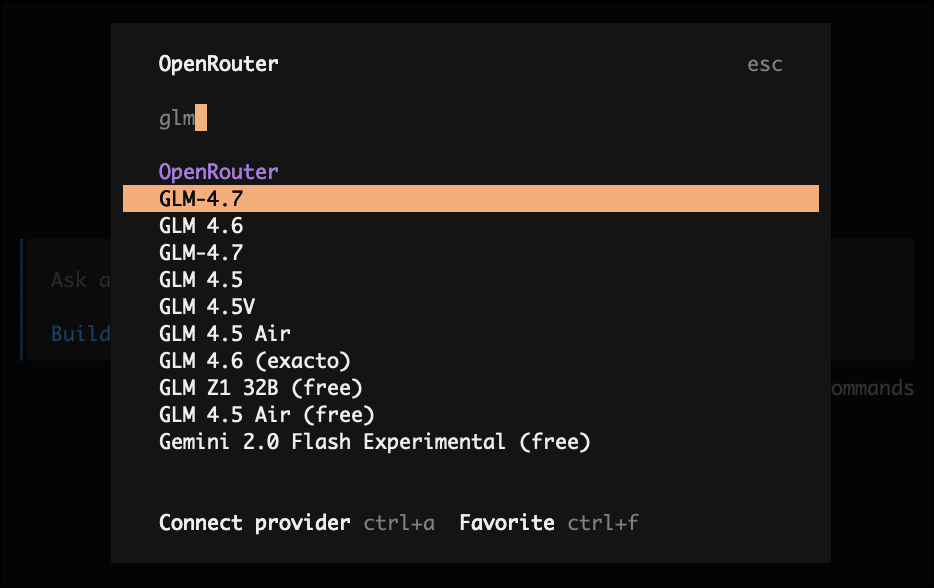The height and width of the screenshot is (588, 934).
Task: Click the dimmed "commands" text on right
Action: pyautogui.click(x=872, y=388)
